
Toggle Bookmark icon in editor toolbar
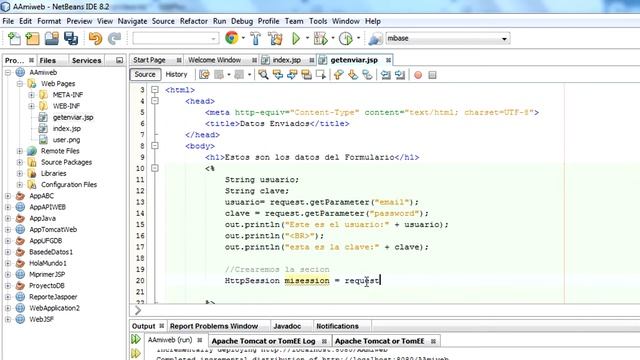click(367, 75)
